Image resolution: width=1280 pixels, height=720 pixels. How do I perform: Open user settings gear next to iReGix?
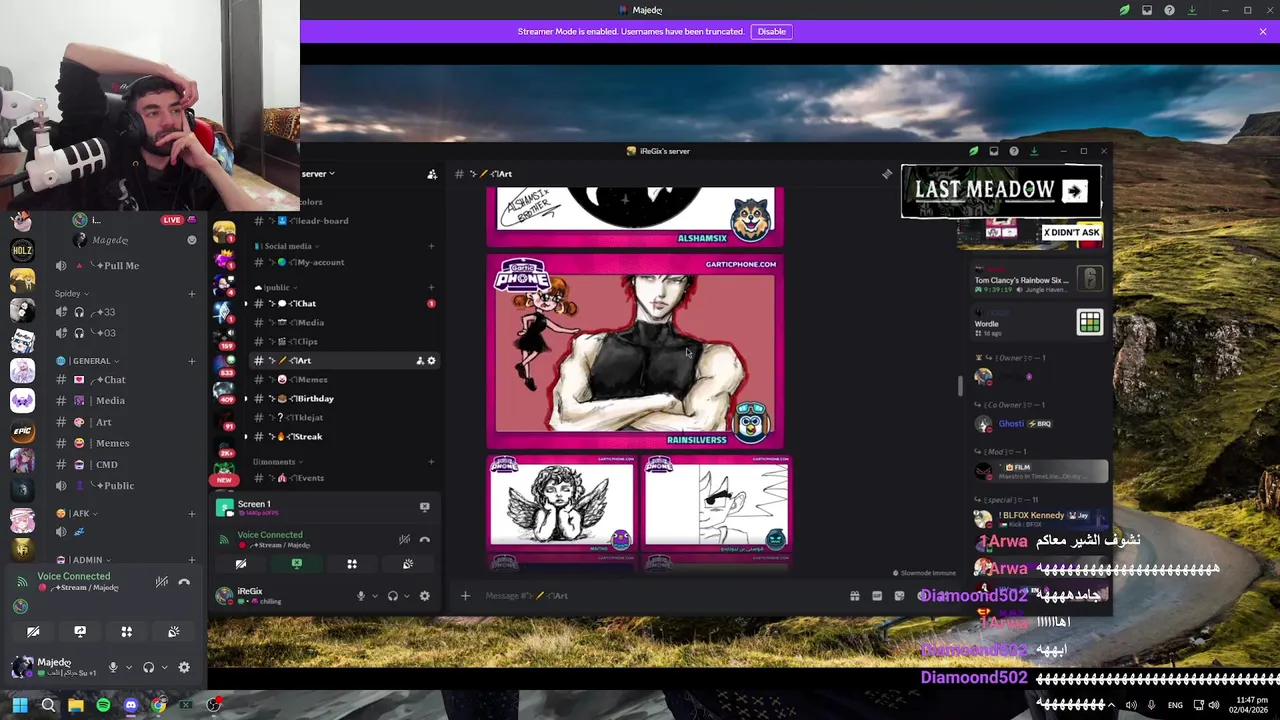pos(424,596)
